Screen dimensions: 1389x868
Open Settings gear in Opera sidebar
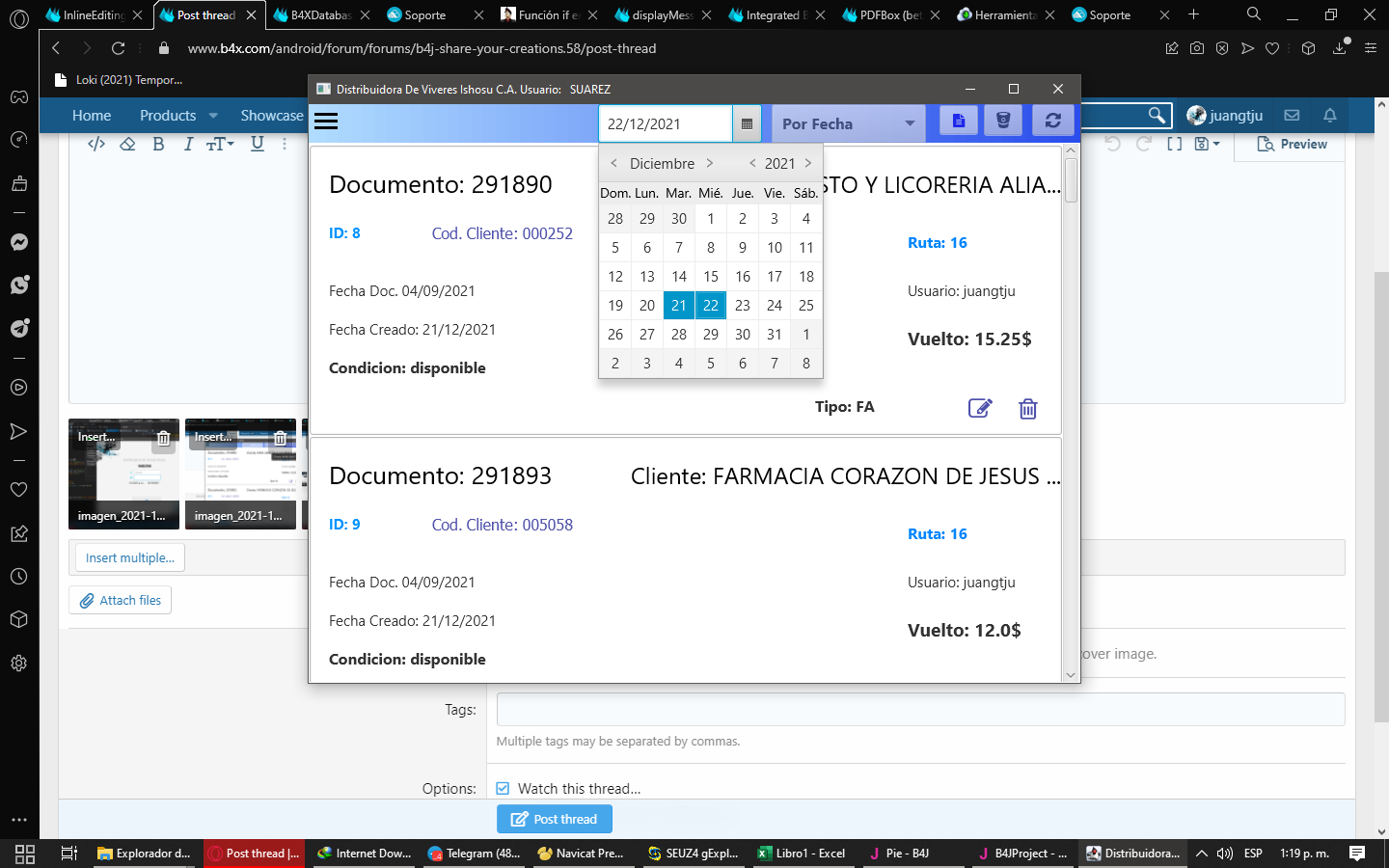(x=18, y=664)
